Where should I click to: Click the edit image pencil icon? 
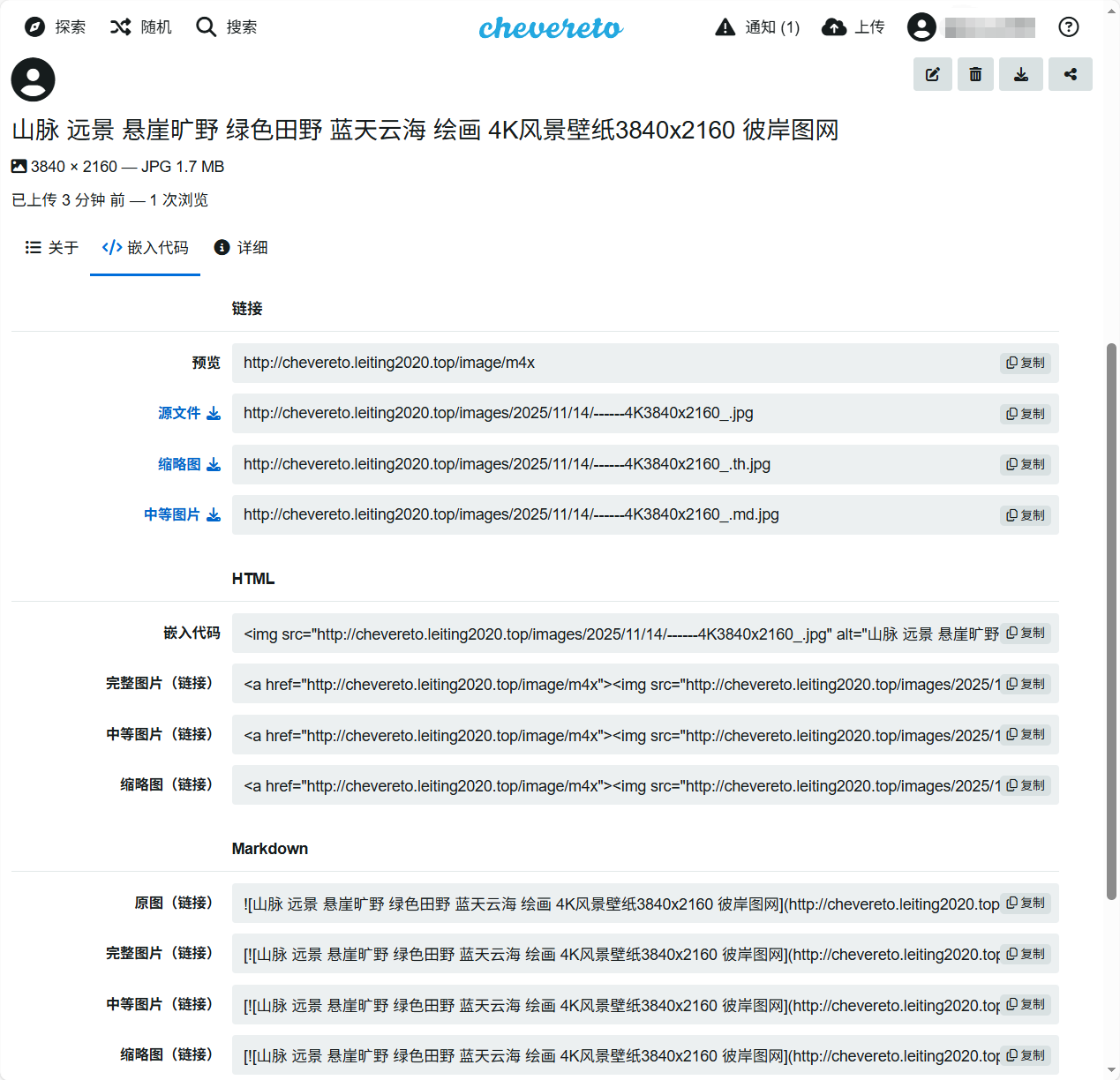[932, 74]
